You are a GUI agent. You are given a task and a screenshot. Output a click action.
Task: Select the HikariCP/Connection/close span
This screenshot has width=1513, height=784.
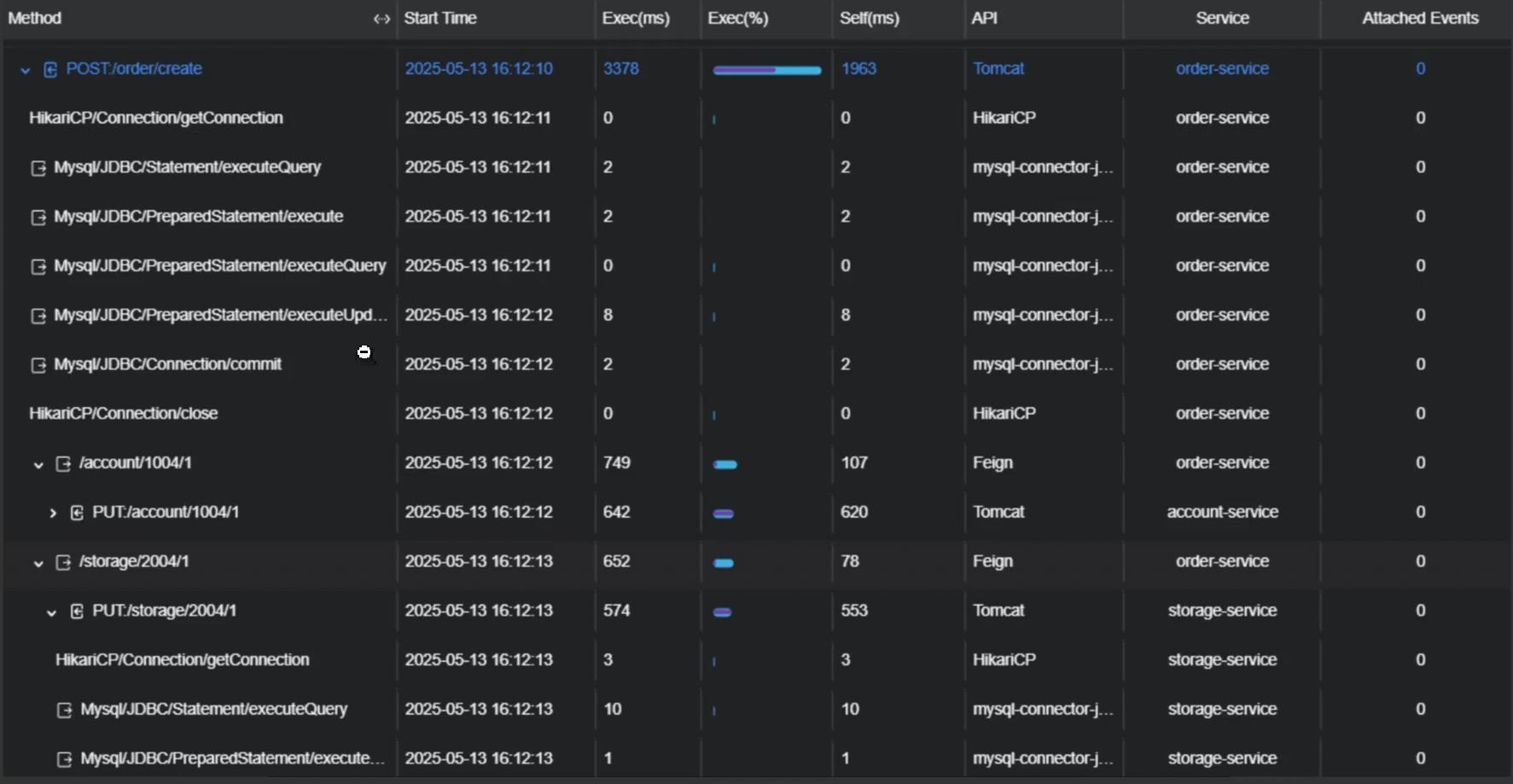[124, 413]
